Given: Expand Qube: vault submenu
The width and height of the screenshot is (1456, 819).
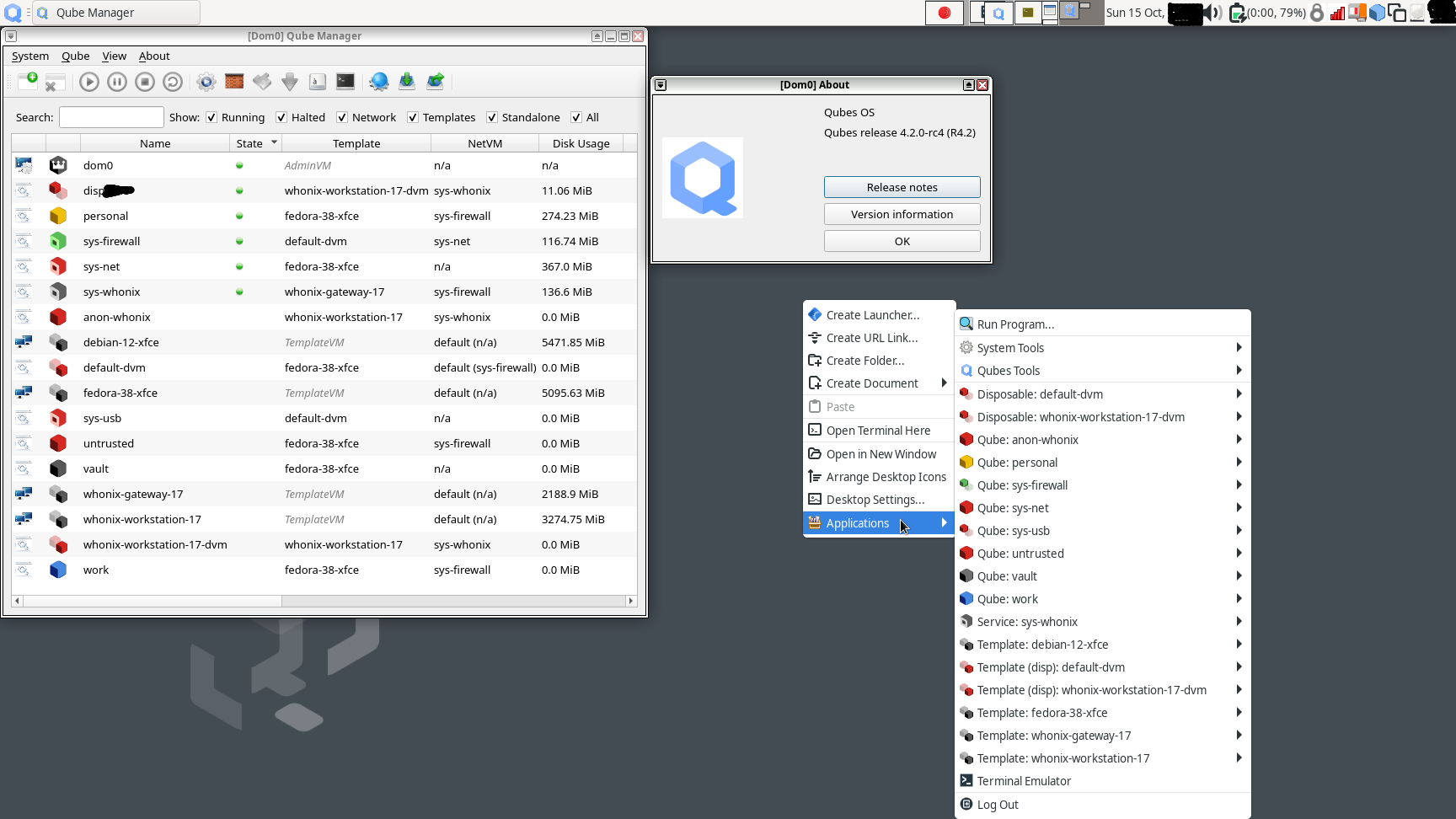Looking at the screenshot, I should pyautogui.click(x=1102, y=576).
